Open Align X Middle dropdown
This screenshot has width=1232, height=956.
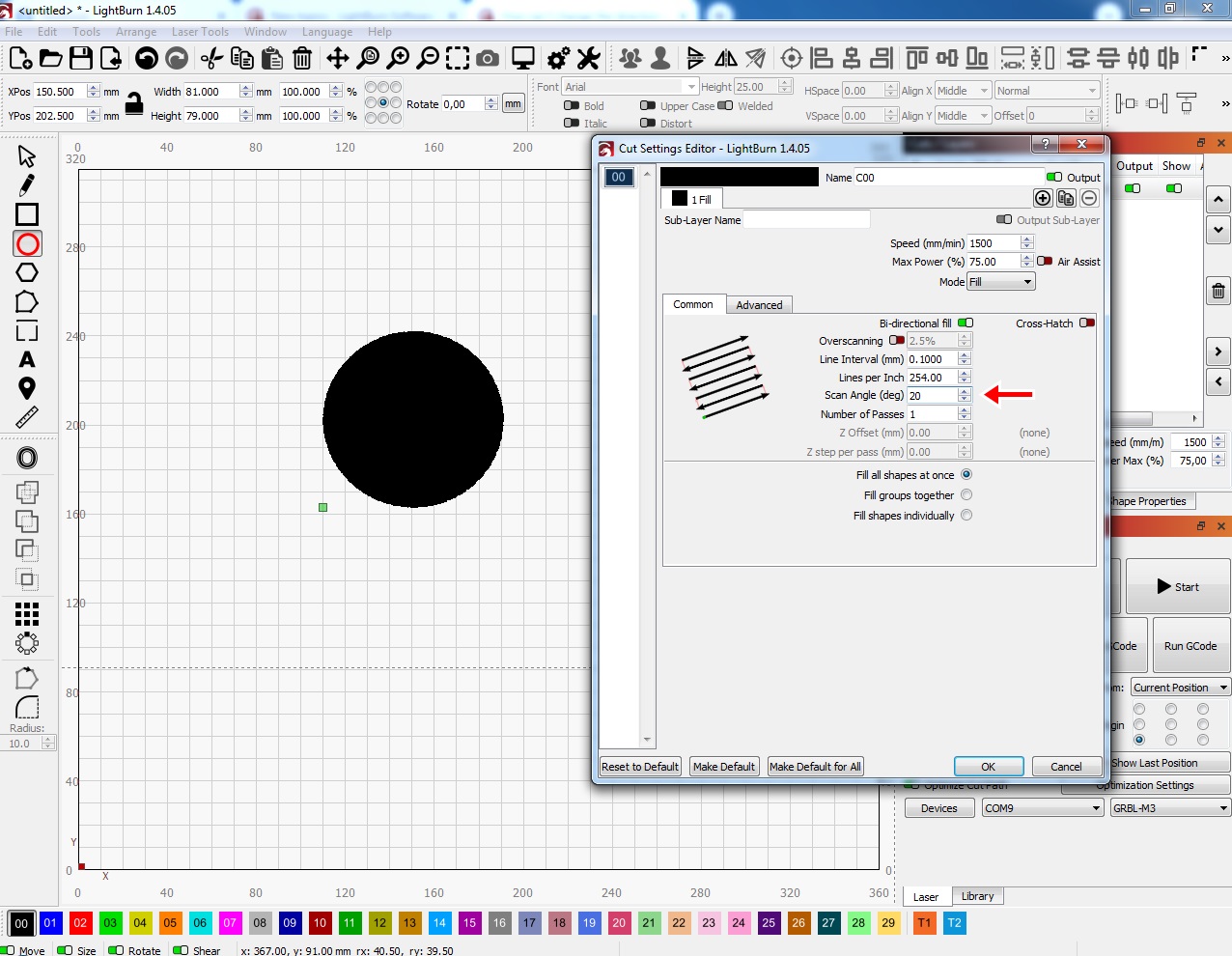click(963, 91)
